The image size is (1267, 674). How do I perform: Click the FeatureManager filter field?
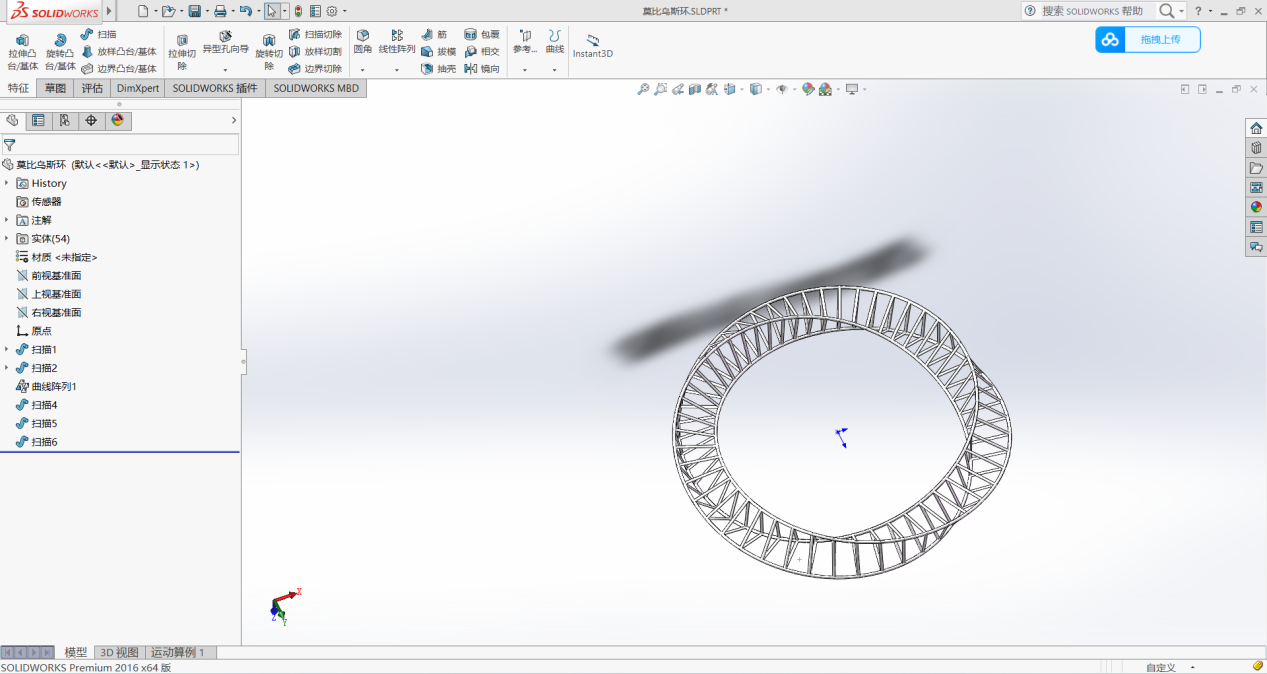tap(120, 145)
